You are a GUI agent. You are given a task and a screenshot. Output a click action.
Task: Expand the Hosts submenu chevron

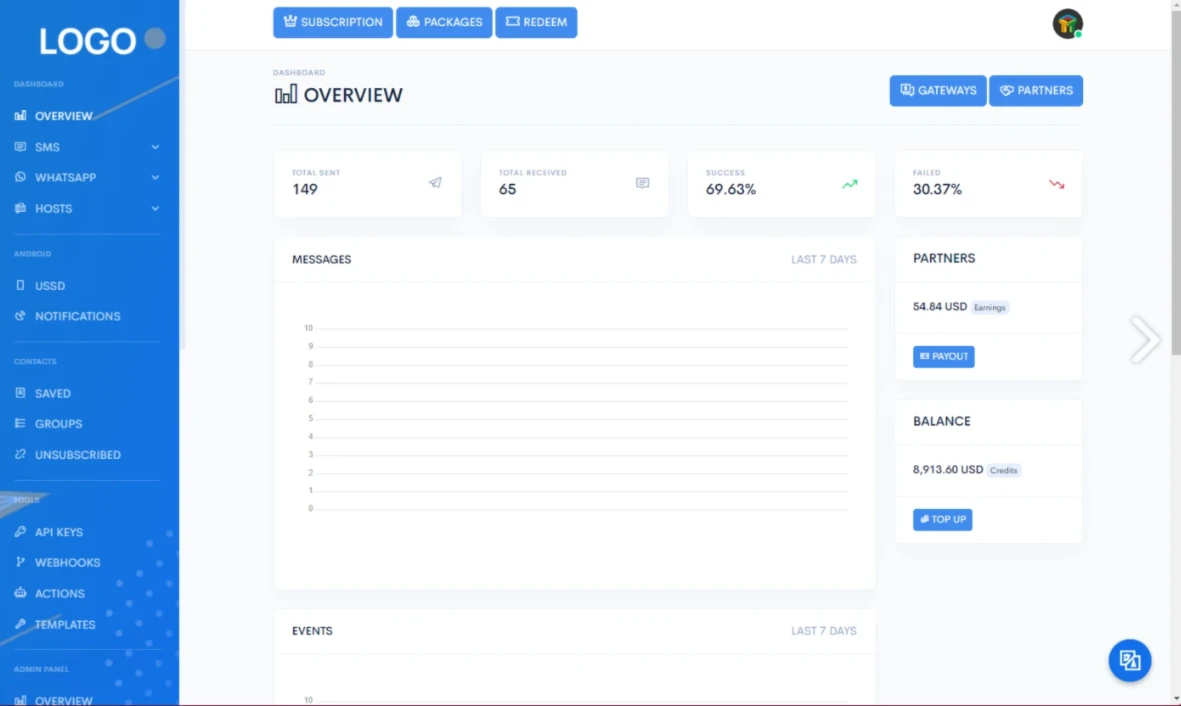tap(155, 209)
